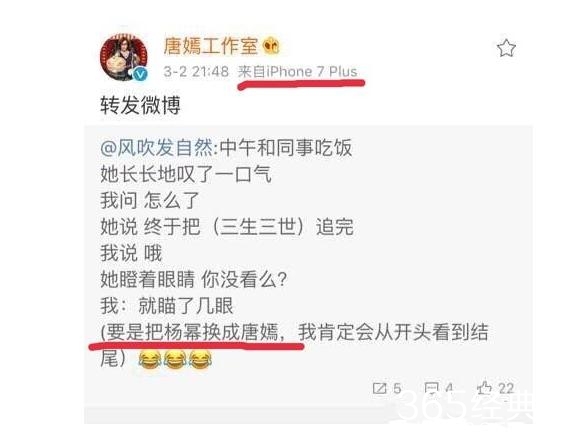The height and width of the screenshot is (444, 583).
Task: Tap the crown membership icon beside username
Action: [271, 46]
